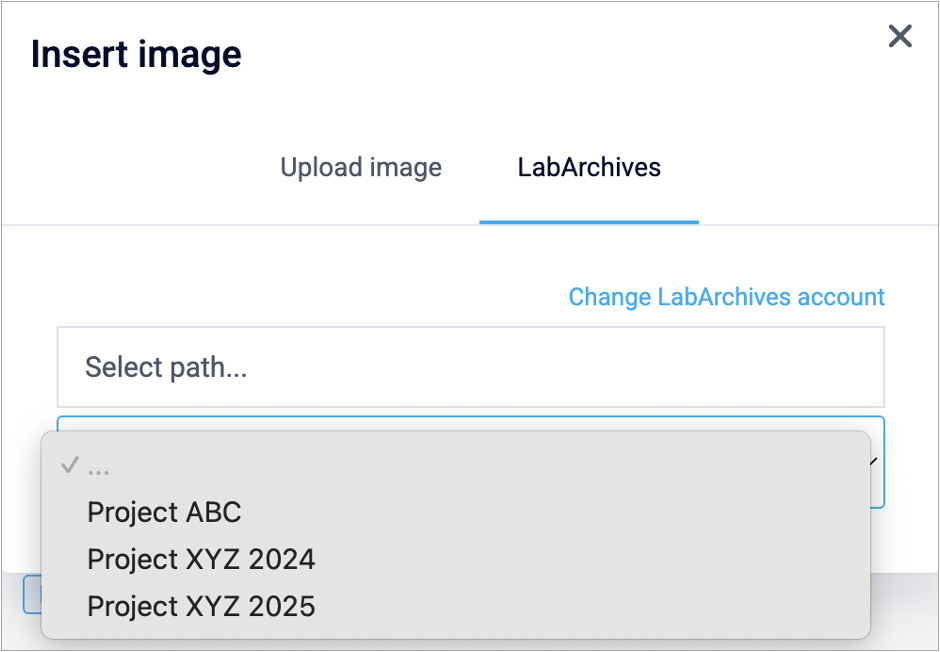Click the Insert image dialog title
940x652 pixels.
click(136, 54)
